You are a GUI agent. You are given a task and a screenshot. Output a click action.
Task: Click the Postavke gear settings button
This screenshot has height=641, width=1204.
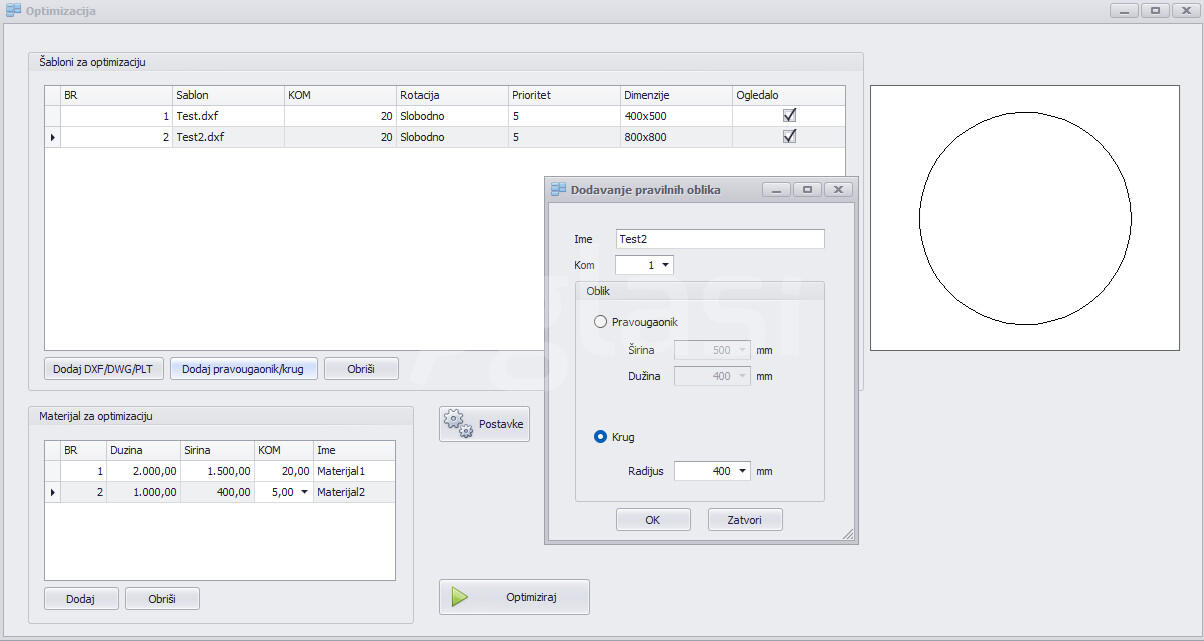[485, 424]
